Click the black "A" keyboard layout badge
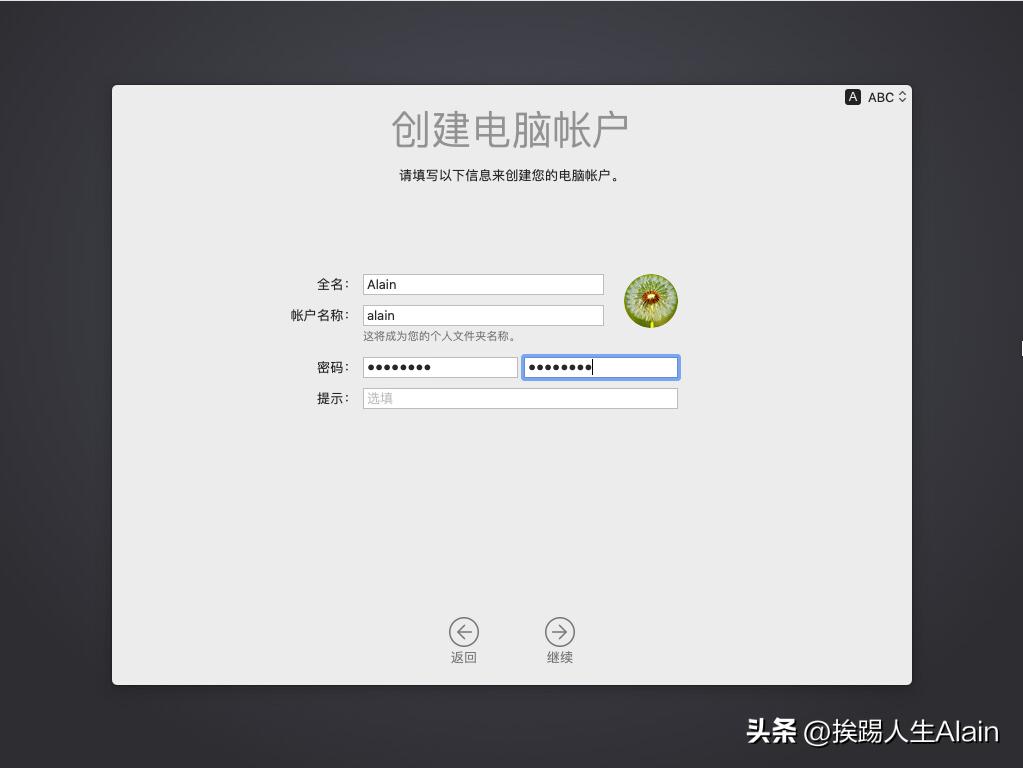 pos(852,97)
